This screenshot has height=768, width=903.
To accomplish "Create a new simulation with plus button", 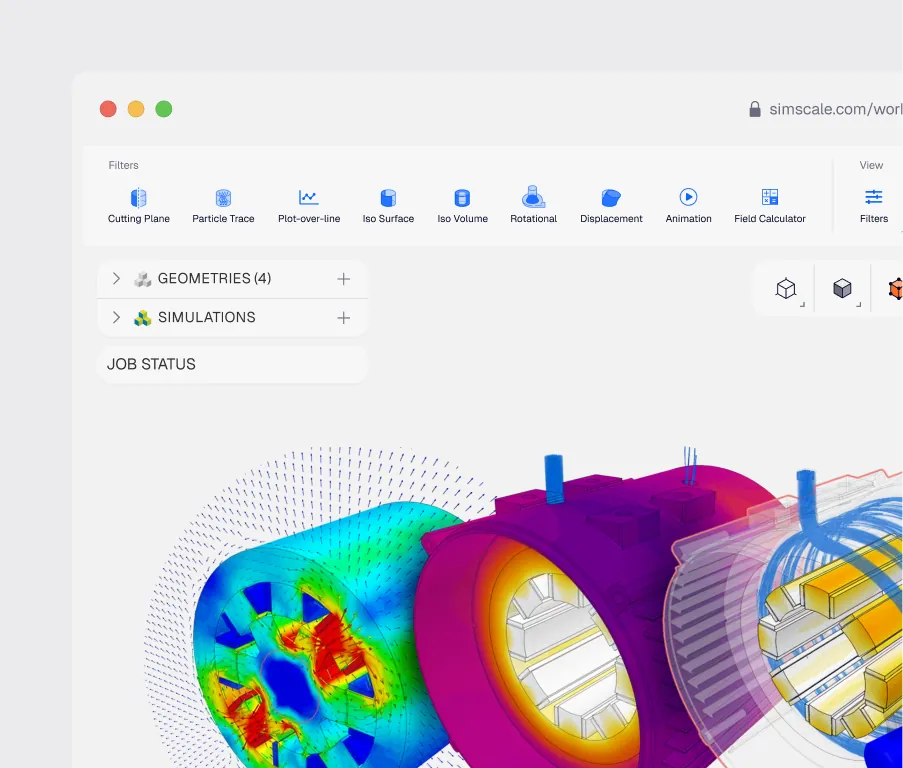I will tap(343, 318).
